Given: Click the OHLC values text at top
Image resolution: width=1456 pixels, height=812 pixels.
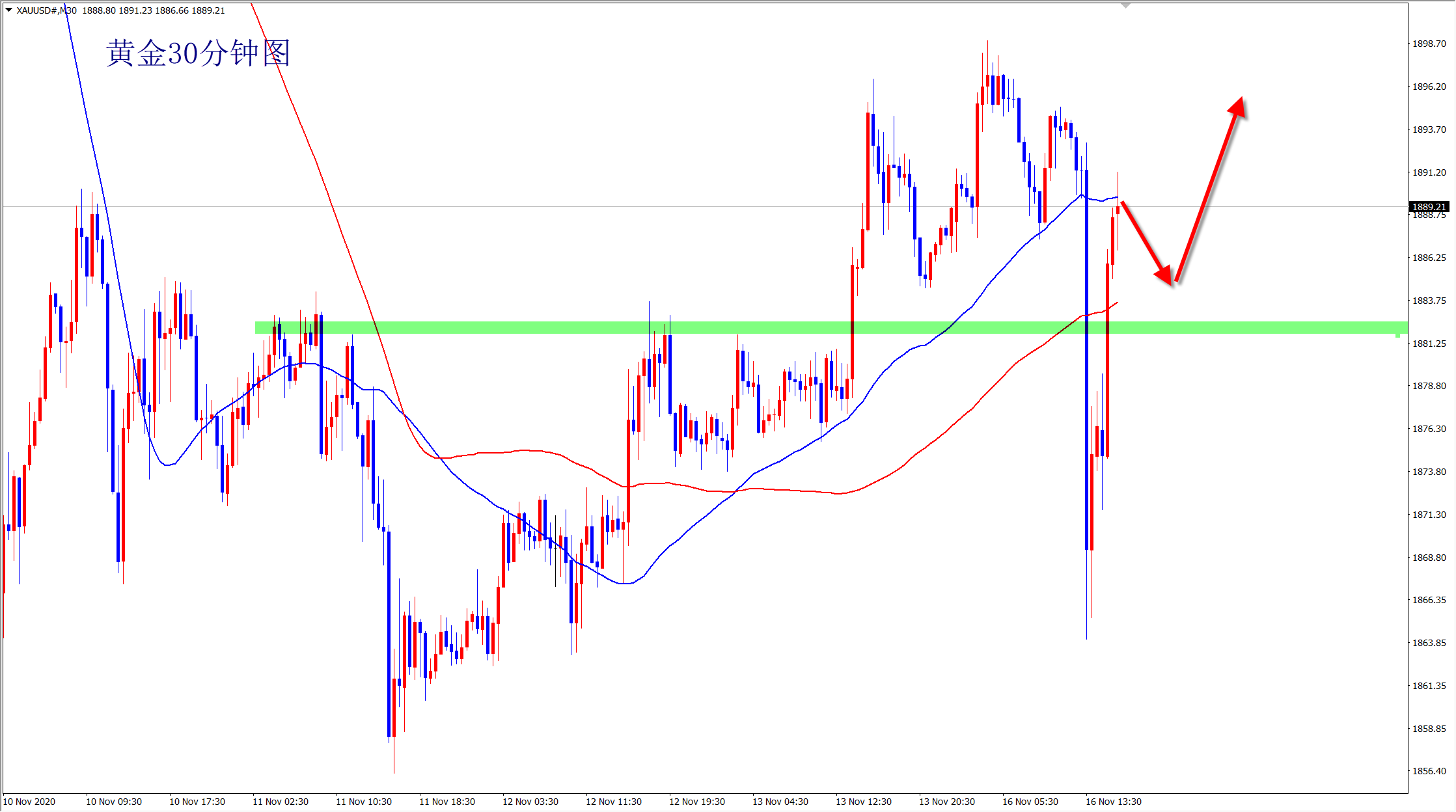Looking at the screenshot, I should [x=154, y=10].
